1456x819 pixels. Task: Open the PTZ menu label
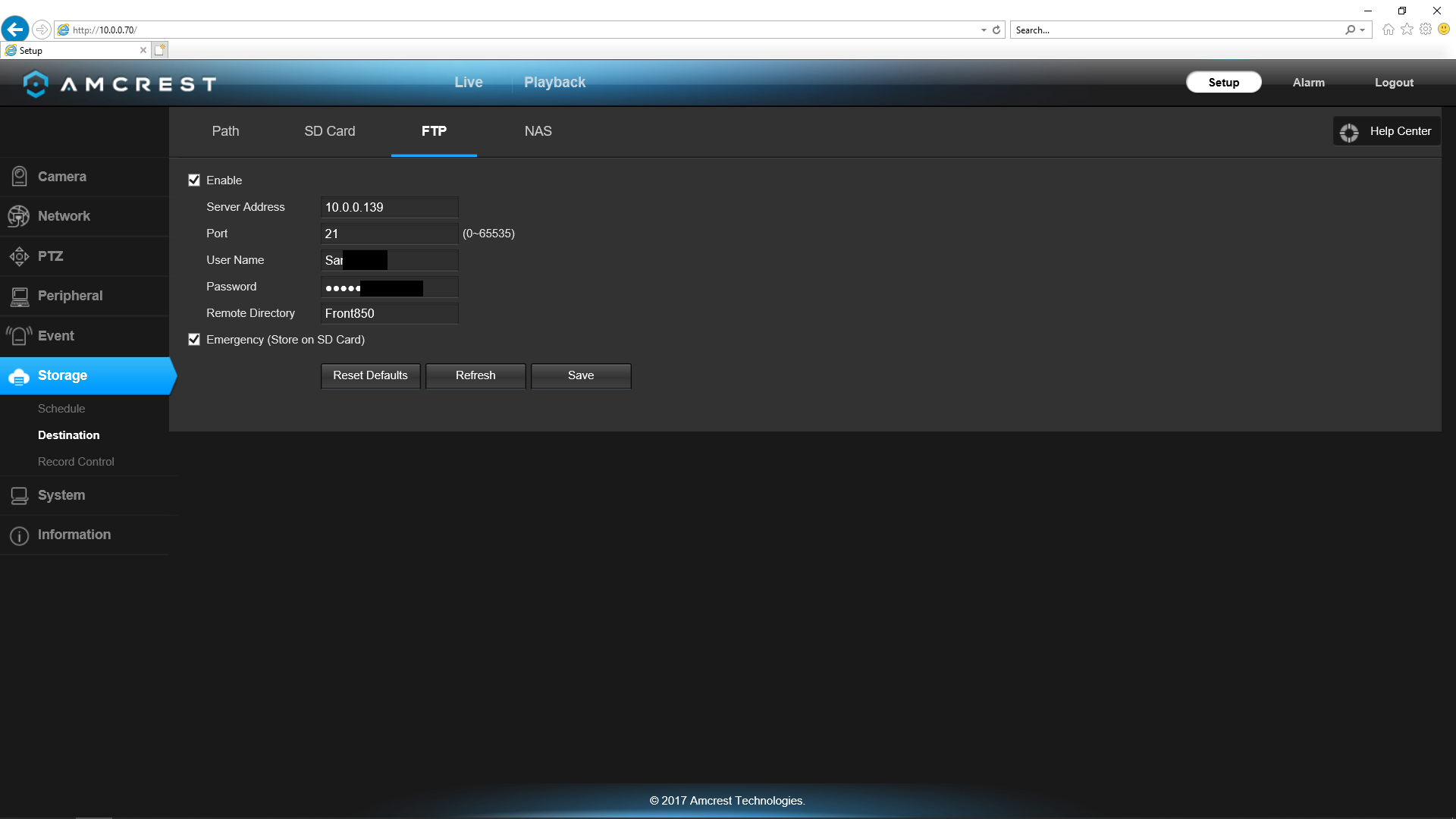click(x=51, y=256)
